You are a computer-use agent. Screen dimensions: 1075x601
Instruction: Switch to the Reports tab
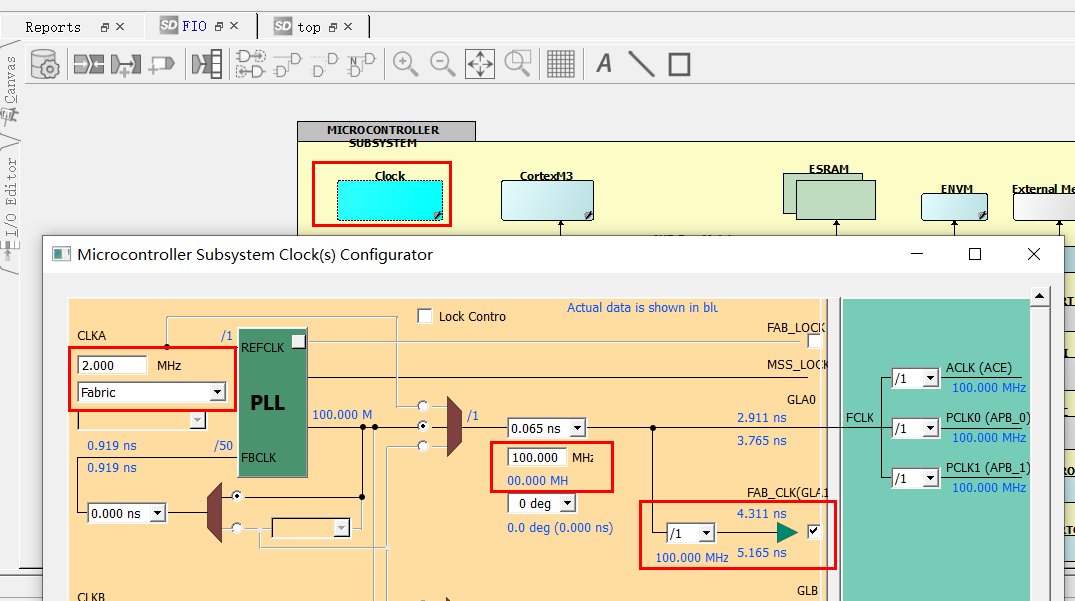(50, 26)
